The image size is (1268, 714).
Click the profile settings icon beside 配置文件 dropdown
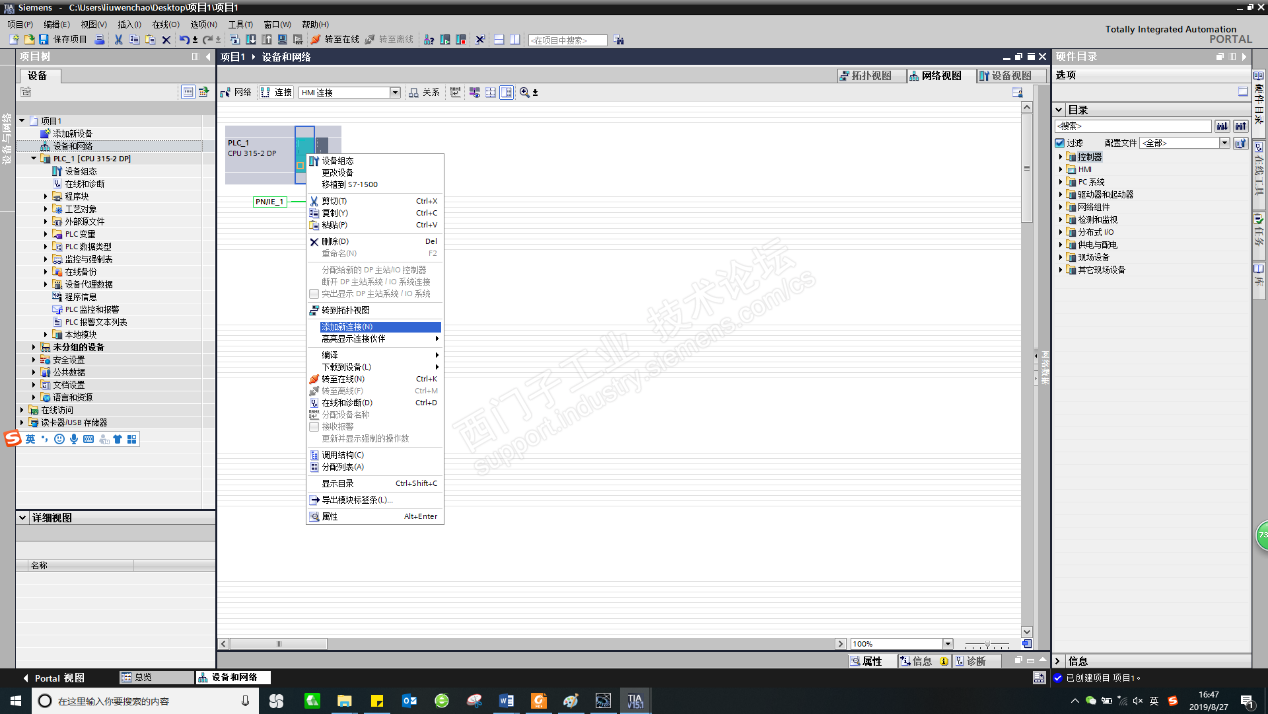pos(1241,143)
